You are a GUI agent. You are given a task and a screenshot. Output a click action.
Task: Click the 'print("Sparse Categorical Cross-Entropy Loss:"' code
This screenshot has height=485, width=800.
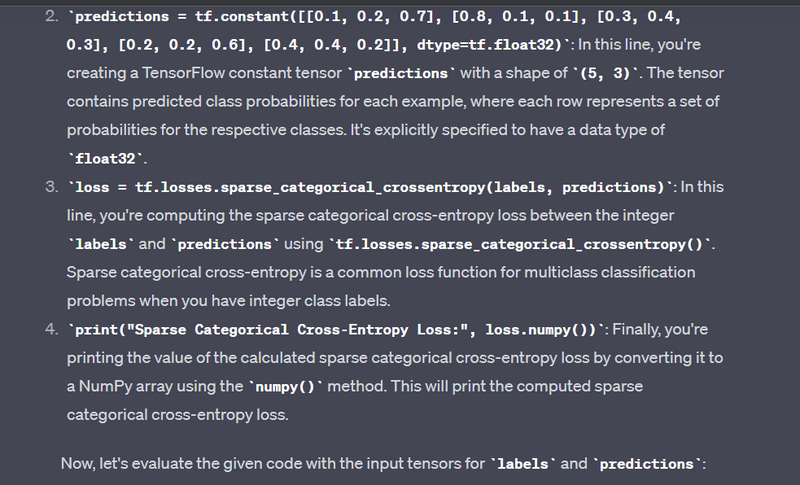pyautogui.click(x=270, y=329)
